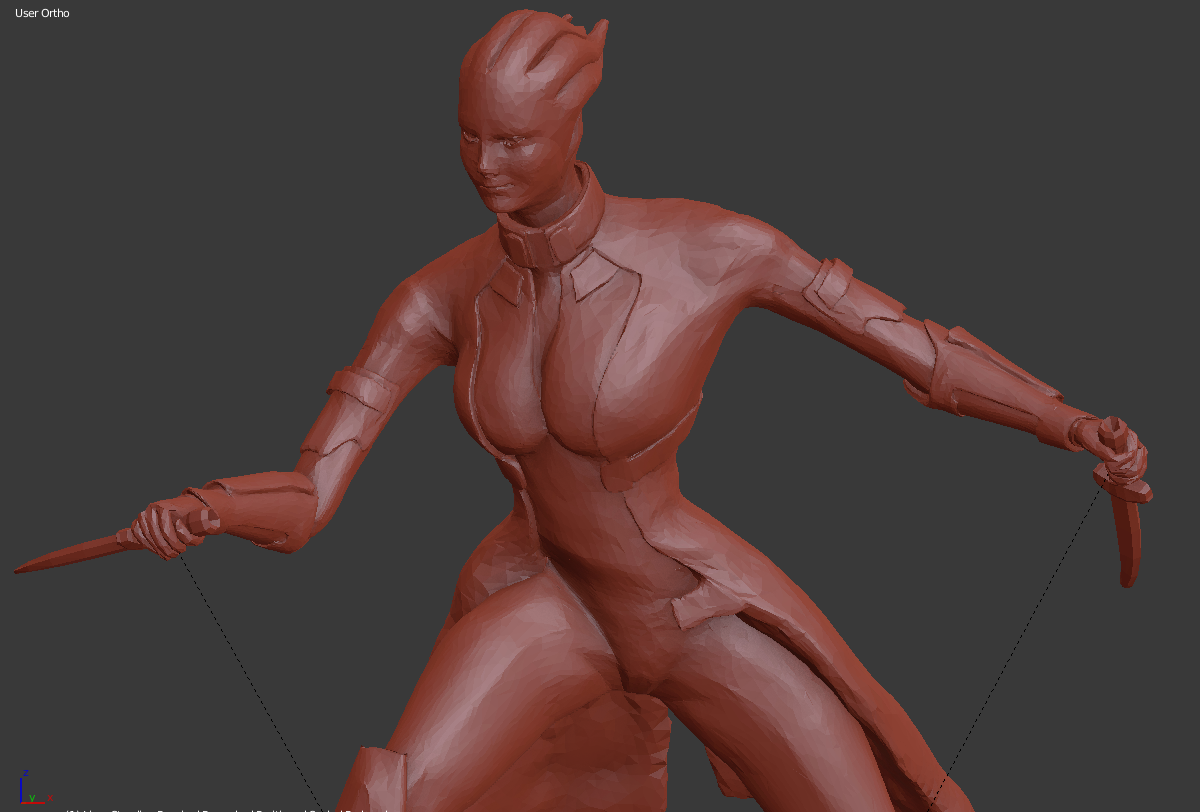Select the straight dagger held in the lower hand
This screenshot has height=812, width=1200.
click(x=78, y=553)
